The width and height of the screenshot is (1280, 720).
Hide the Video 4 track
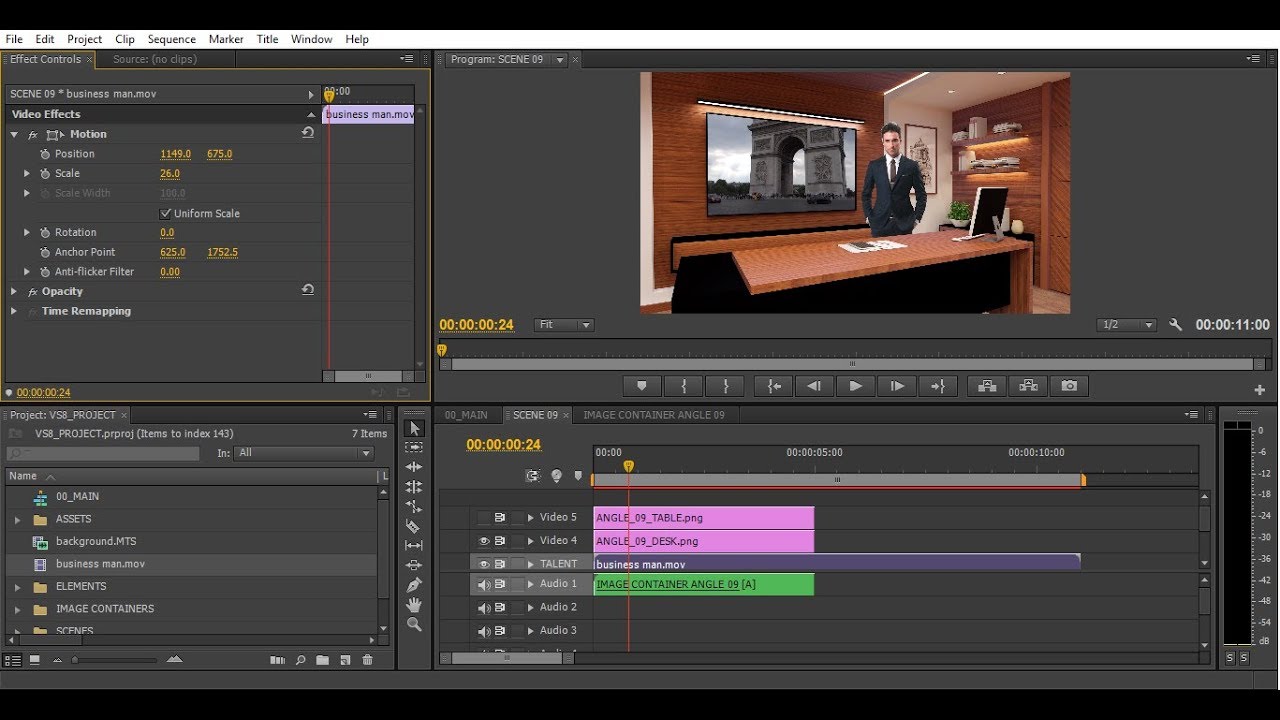click(484, 541)
